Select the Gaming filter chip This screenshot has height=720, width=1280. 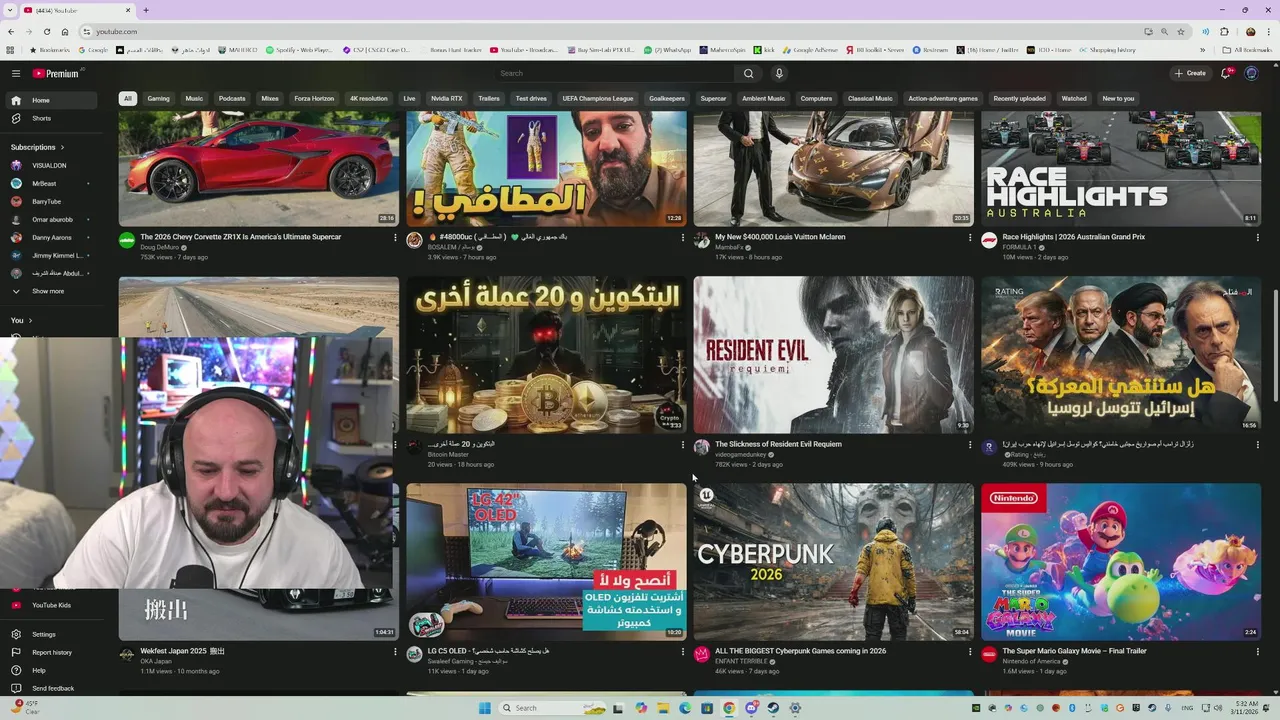point(158,98)
